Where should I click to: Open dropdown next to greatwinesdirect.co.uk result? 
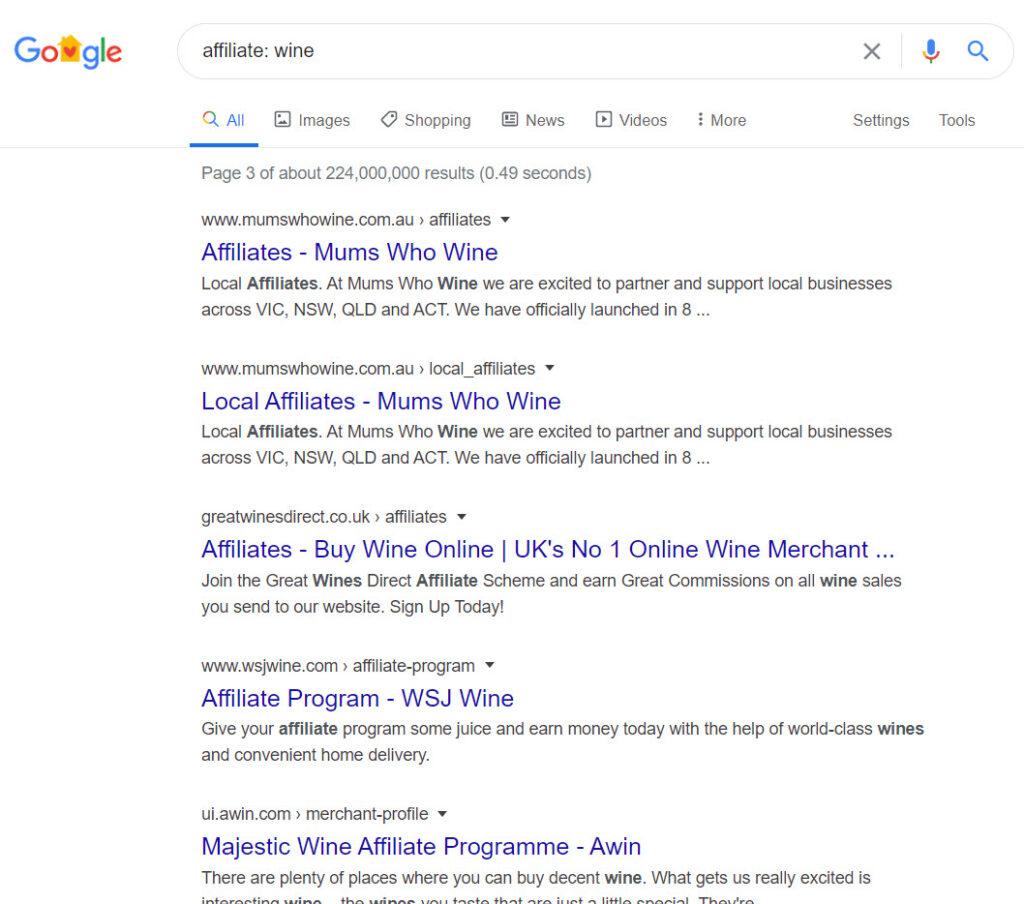[461, 517]
